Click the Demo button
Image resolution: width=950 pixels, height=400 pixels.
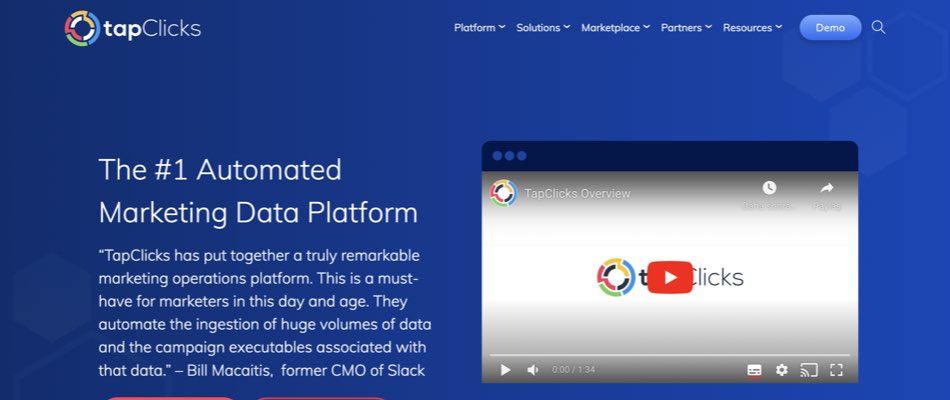point(830,28)
